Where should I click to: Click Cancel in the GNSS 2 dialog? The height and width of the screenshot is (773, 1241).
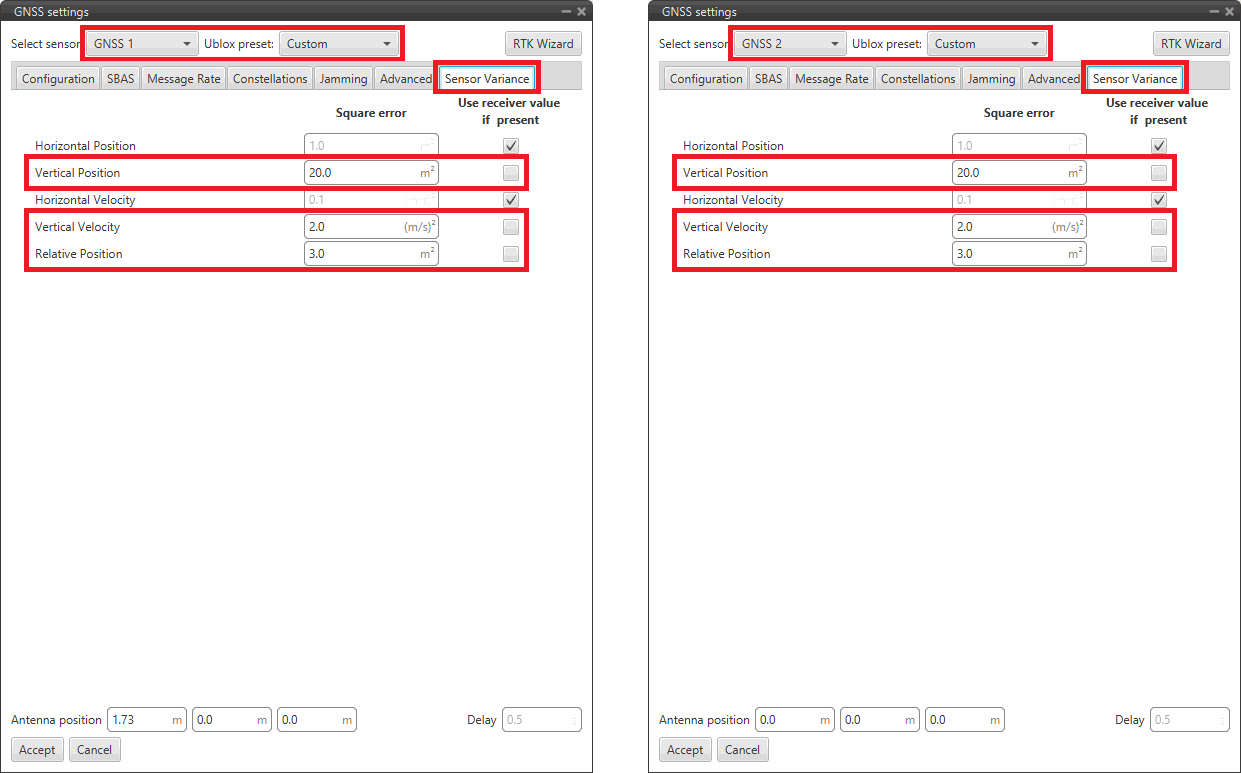coord(742,750)
